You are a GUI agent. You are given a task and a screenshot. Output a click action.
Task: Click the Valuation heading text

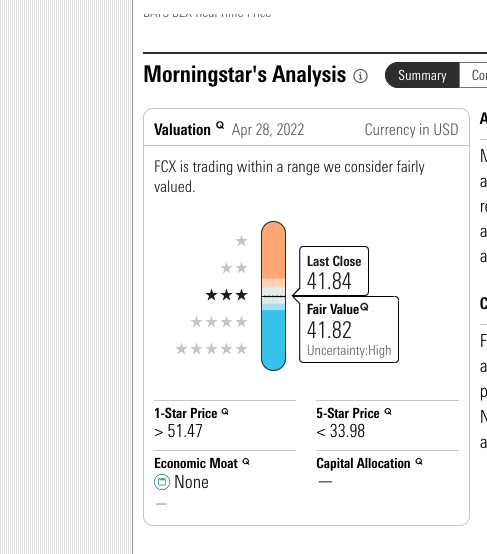tap(182, 130)
